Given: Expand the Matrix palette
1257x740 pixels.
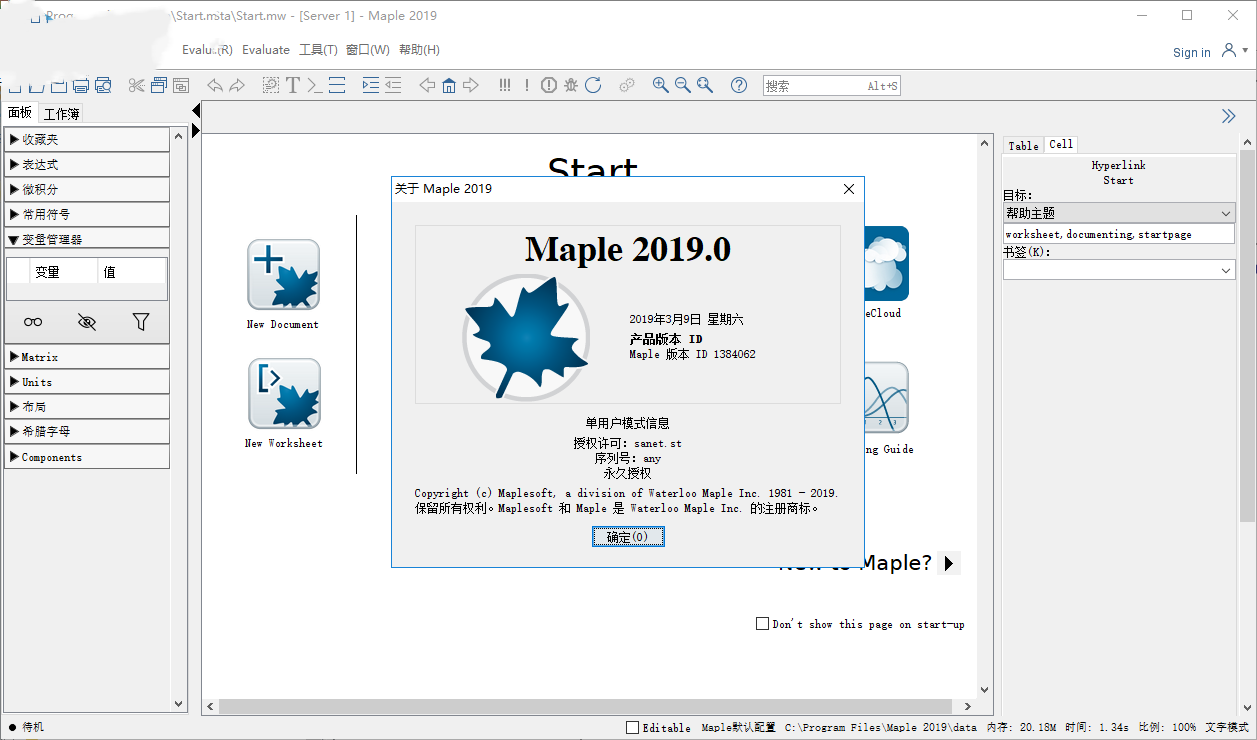Looking at the screenshot, I should click(x=87, y=357).
